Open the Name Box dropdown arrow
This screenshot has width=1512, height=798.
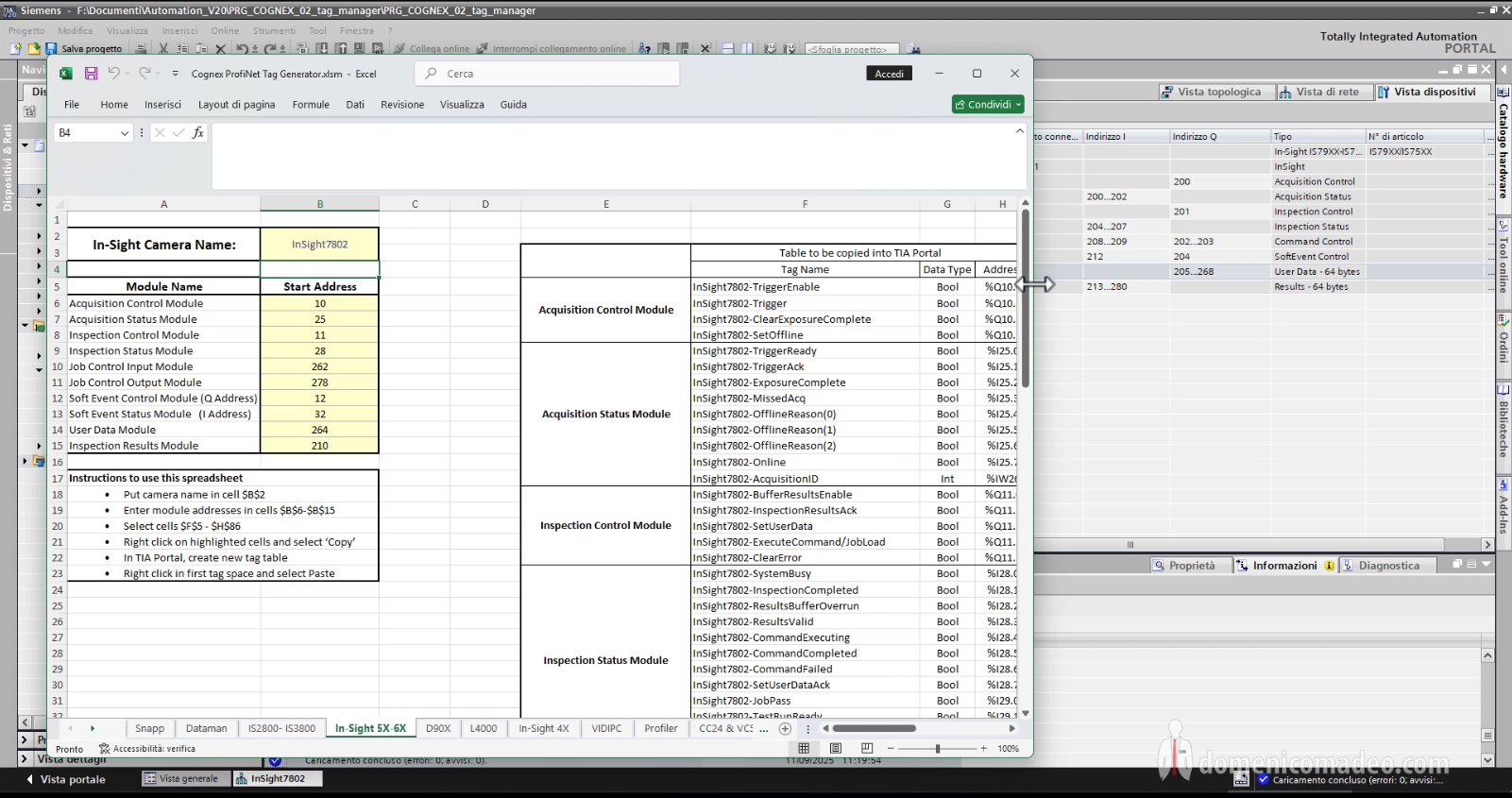pos(125,133)
